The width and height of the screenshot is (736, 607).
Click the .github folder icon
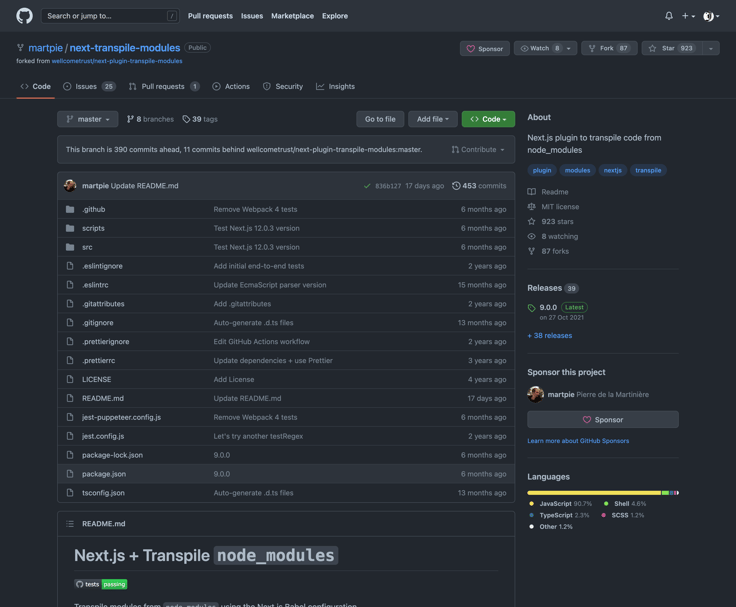pyautogui.click(x=70, y=209)
